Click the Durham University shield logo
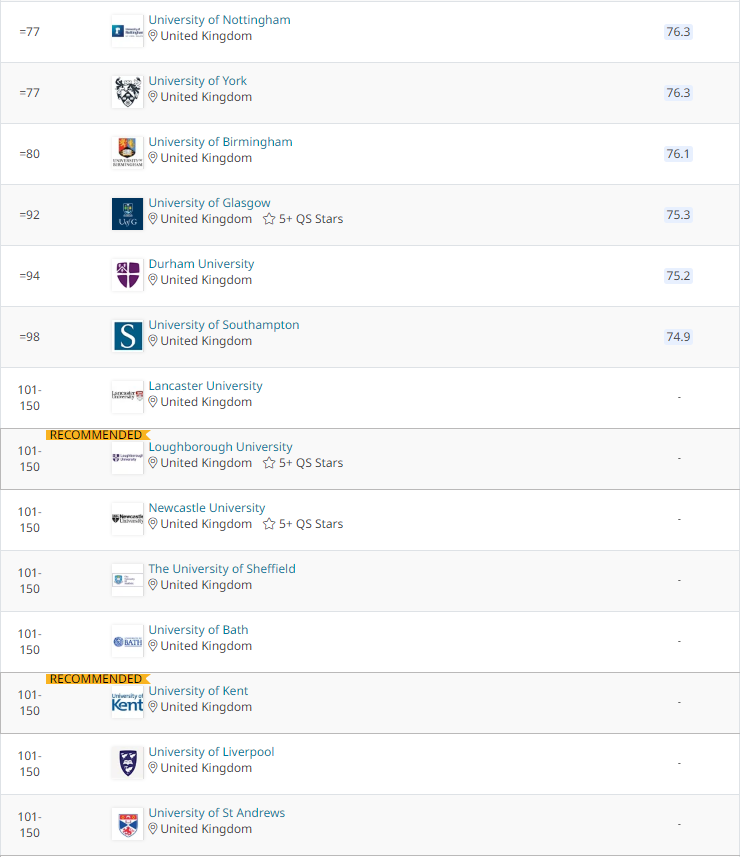740x857 pixels. pos(127,275)
